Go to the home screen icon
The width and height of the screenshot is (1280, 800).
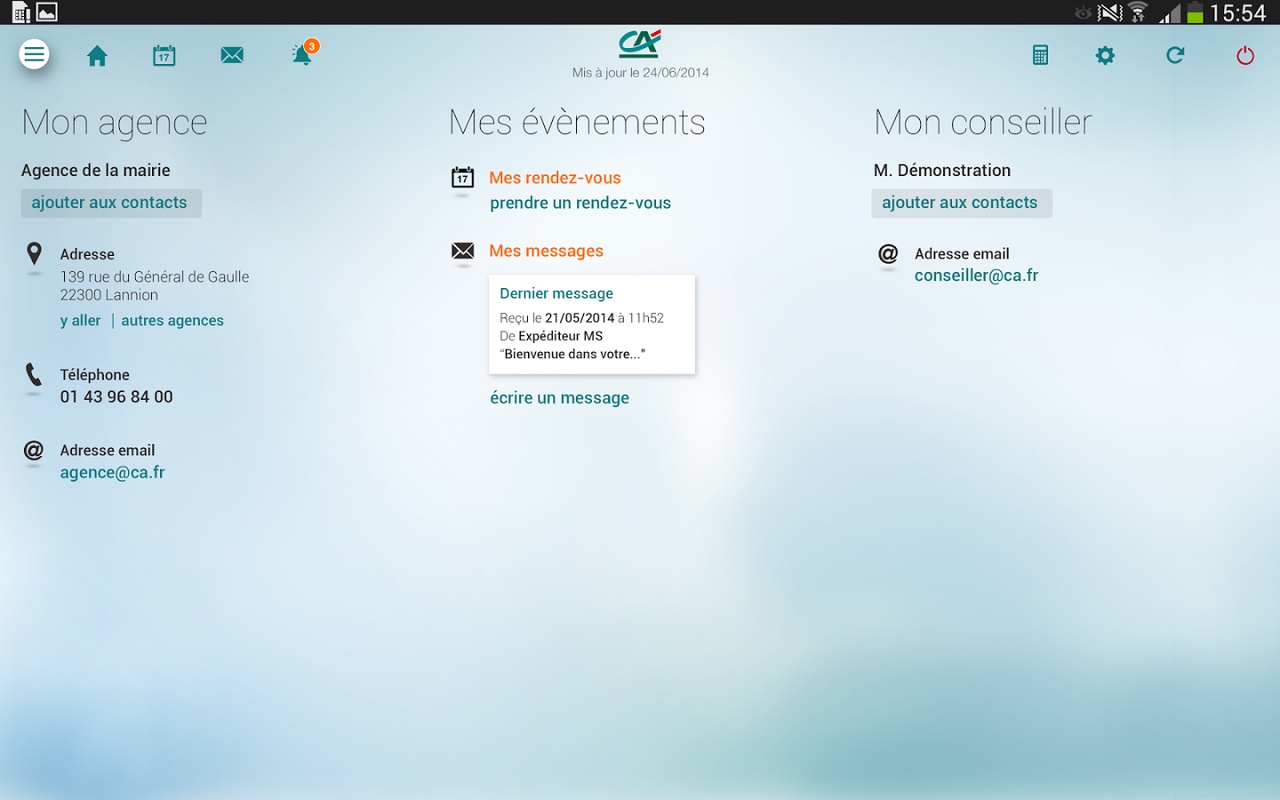[x=97, y=56]
